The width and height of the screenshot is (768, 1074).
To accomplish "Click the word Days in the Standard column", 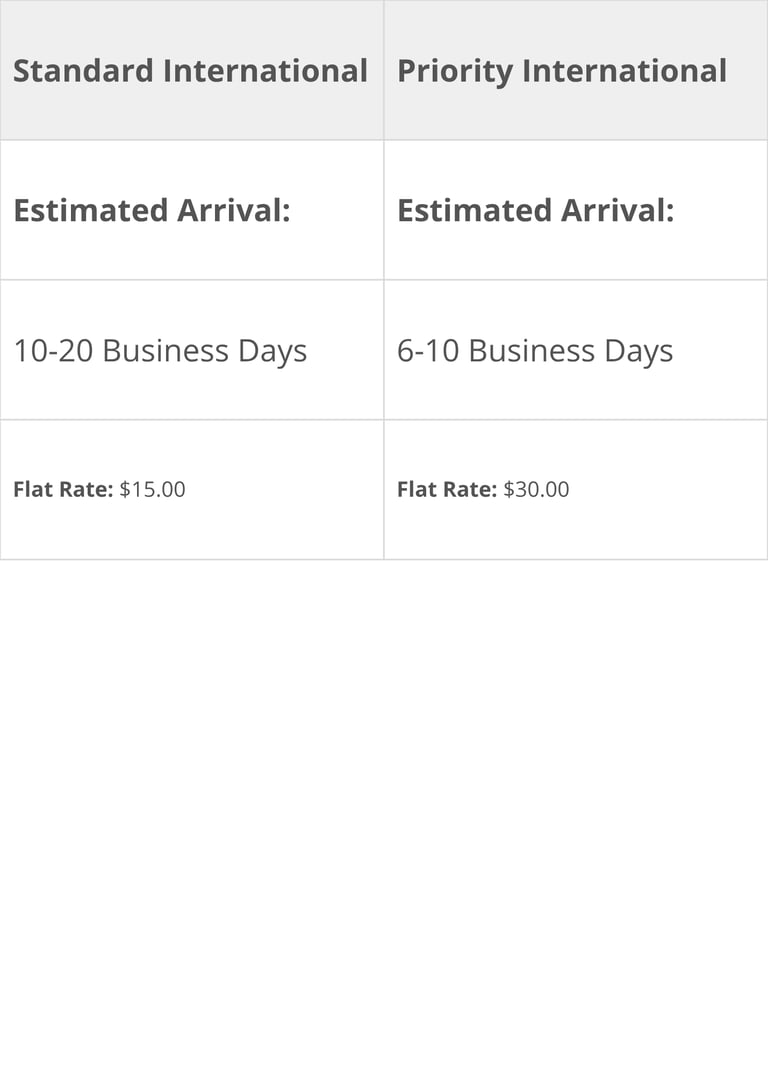I will pyautogui.click(x=272, y=351).
